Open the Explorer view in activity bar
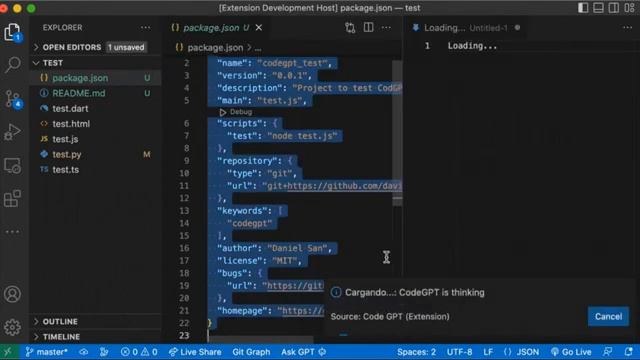 tap(12, 32)
